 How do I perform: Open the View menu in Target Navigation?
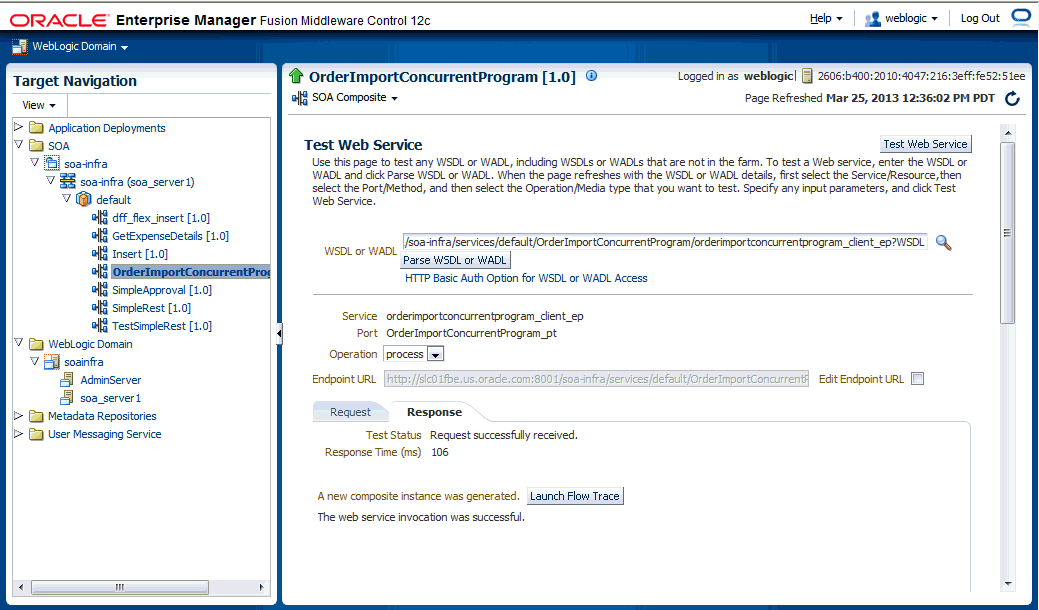coord(39,105)
